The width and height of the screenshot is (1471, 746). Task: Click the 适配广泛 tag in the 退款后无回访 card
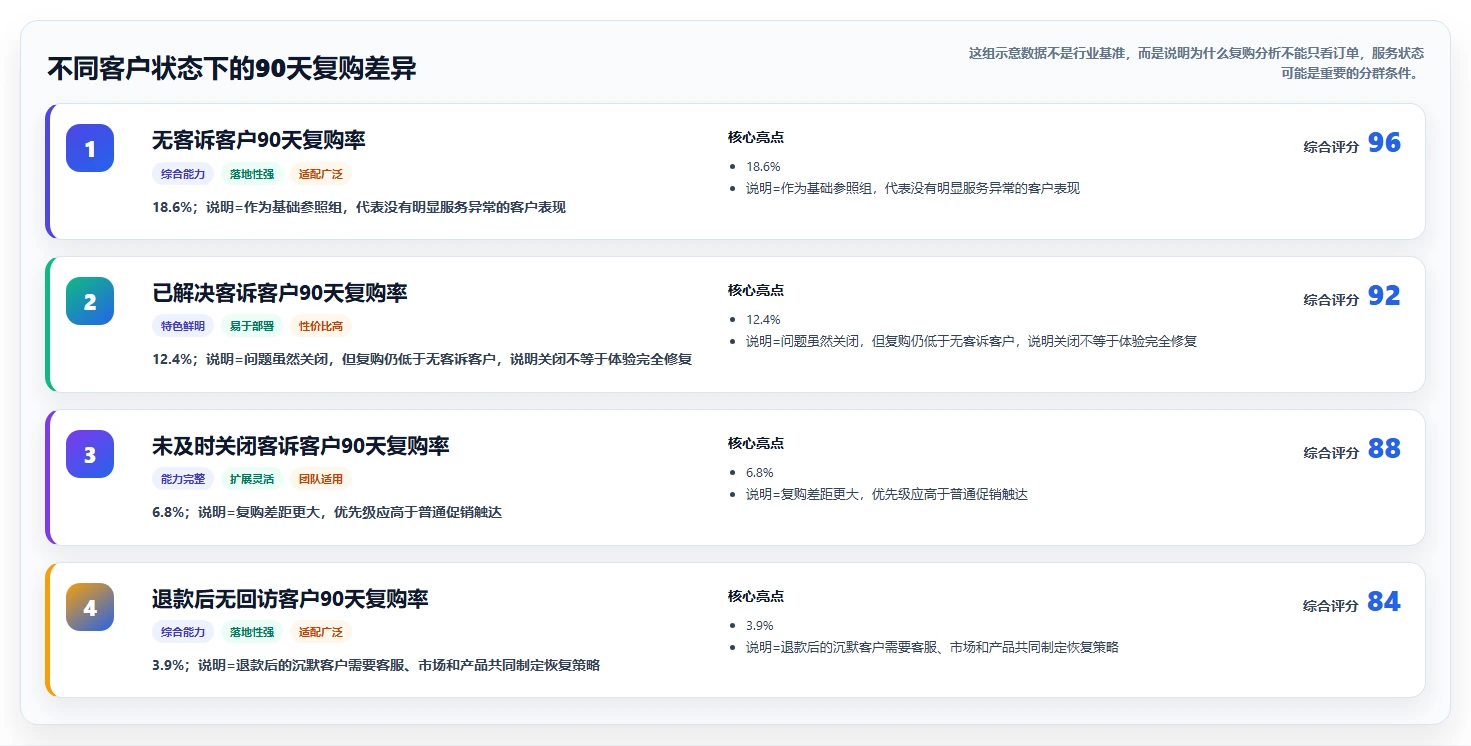321,632
